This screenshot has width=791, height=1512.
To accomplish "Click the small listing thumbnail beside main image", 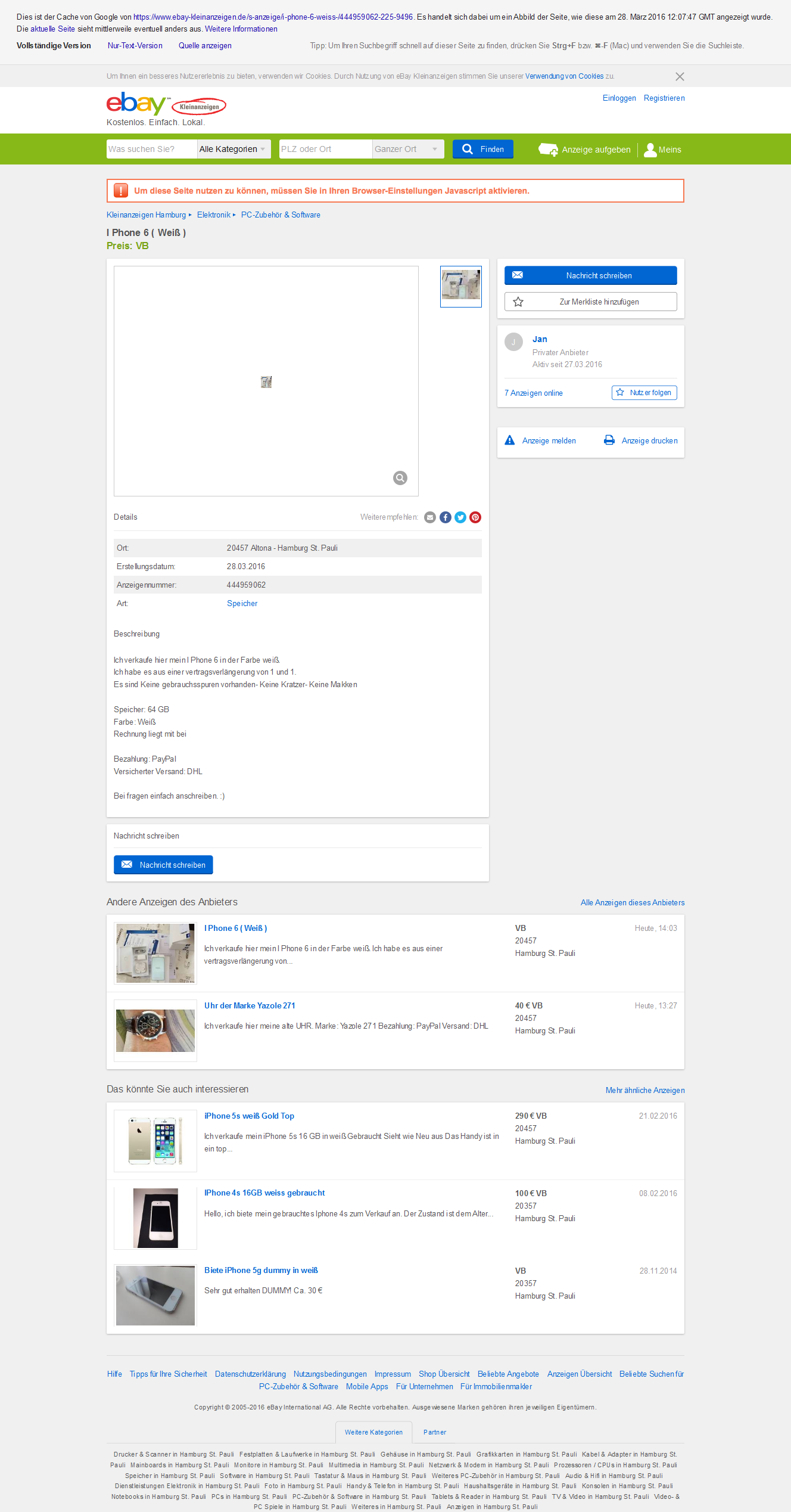I will pos(461,287).
